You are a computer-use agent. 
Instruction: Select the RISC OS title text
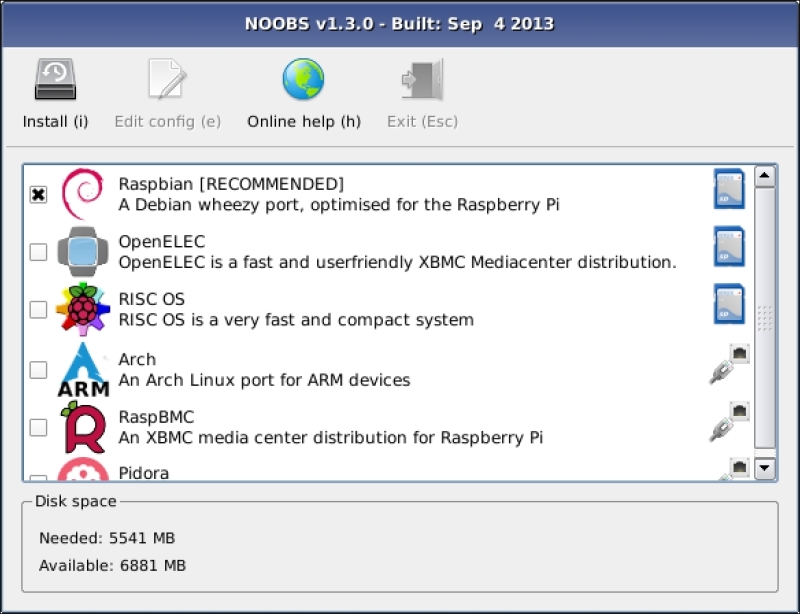(152, 299)
